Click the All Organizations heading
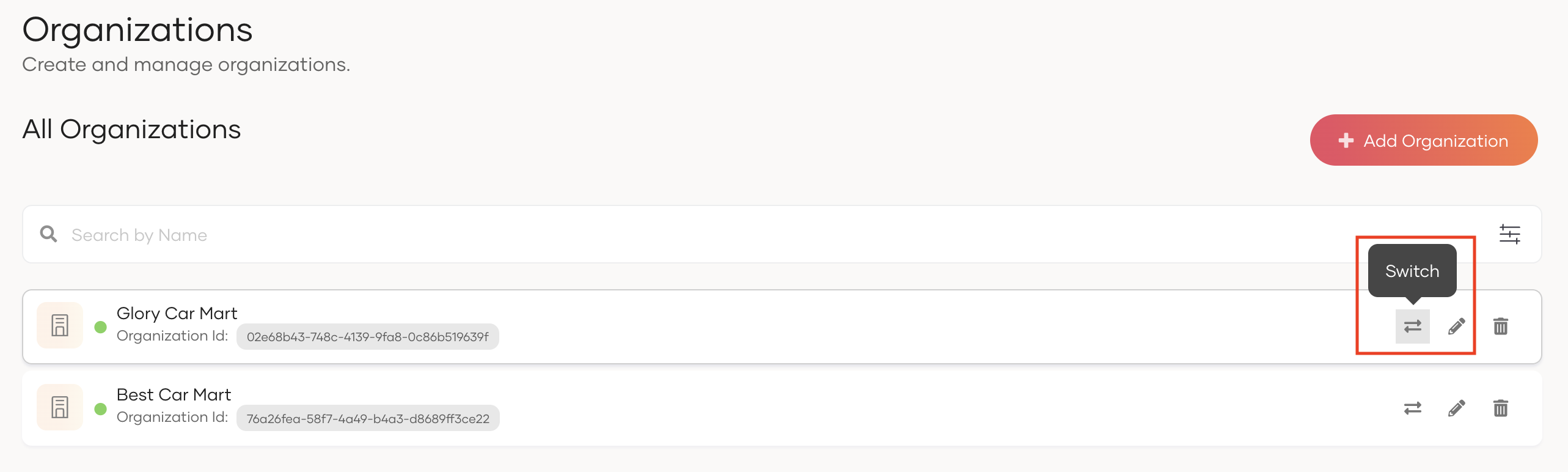Screen dimensions: 1568x472 pyautogui.click(x=131, y=129)
